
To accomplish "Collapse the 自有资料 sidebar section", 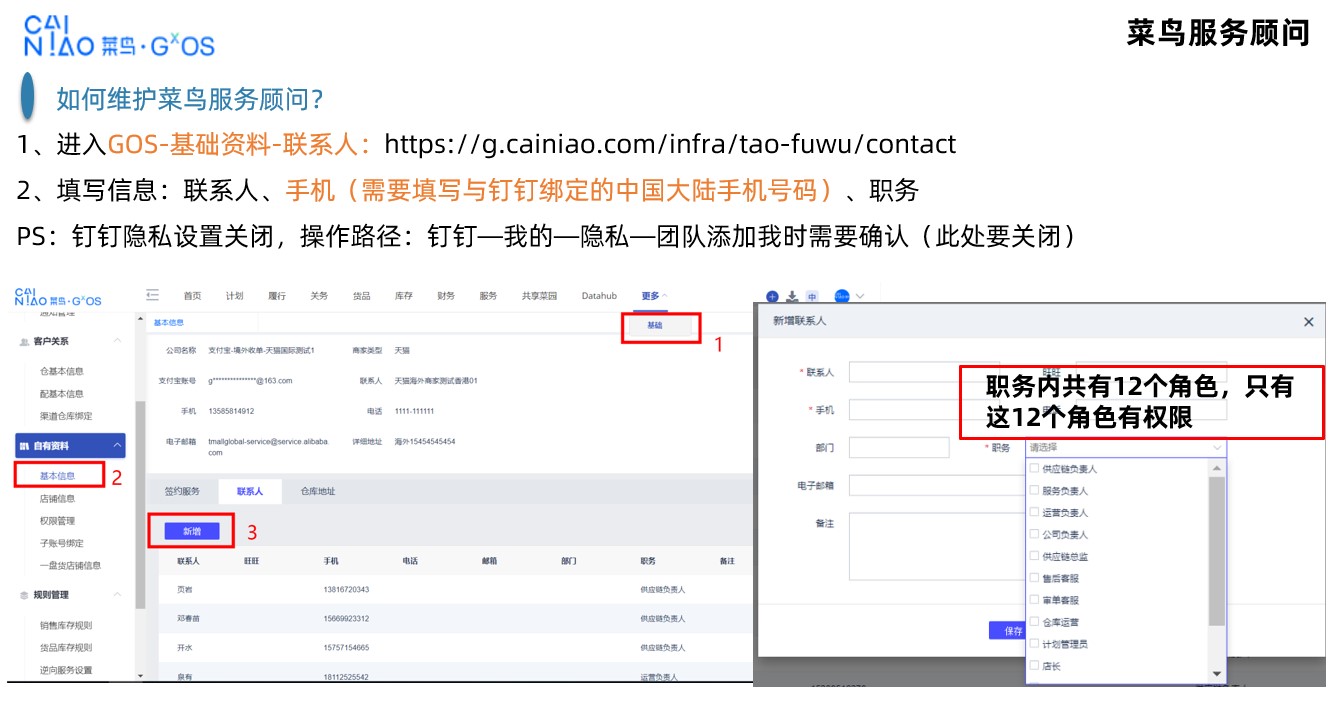I will (118, 445).
